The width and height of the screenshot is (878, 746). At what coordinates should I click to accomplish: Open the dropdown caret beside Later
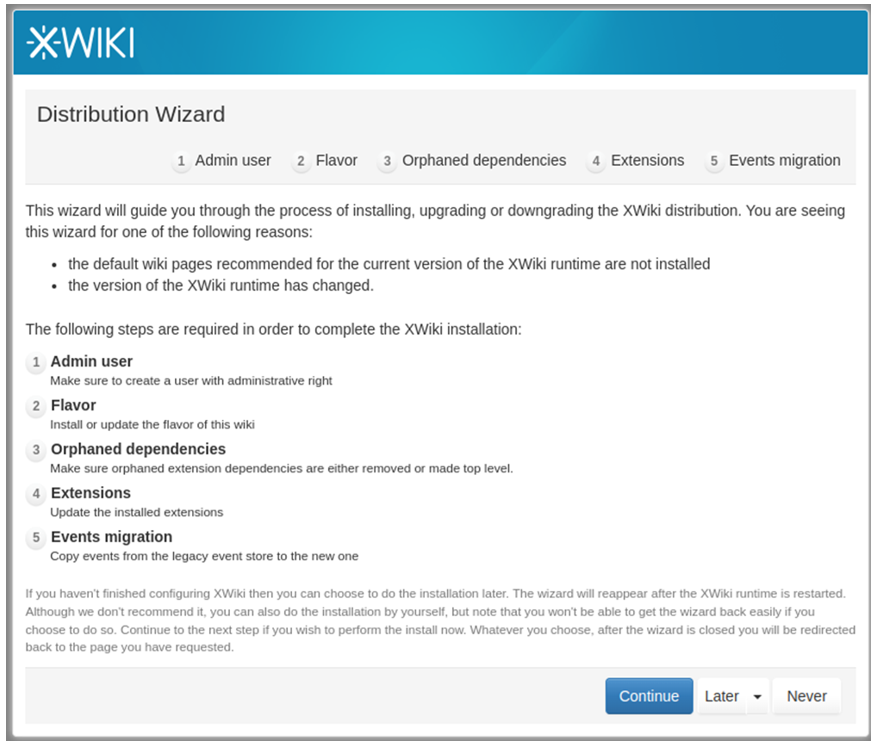(x=757, y=697)
